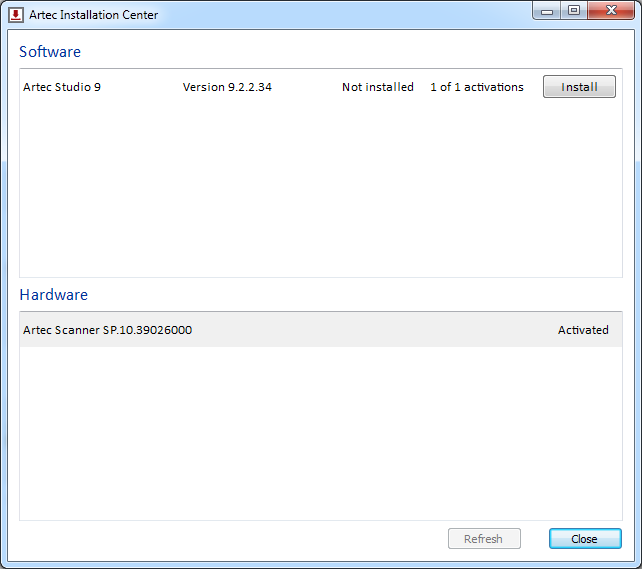Click the Hardware section heading
This screenshot has height=569, width=642.
click(x=54, y=295)
